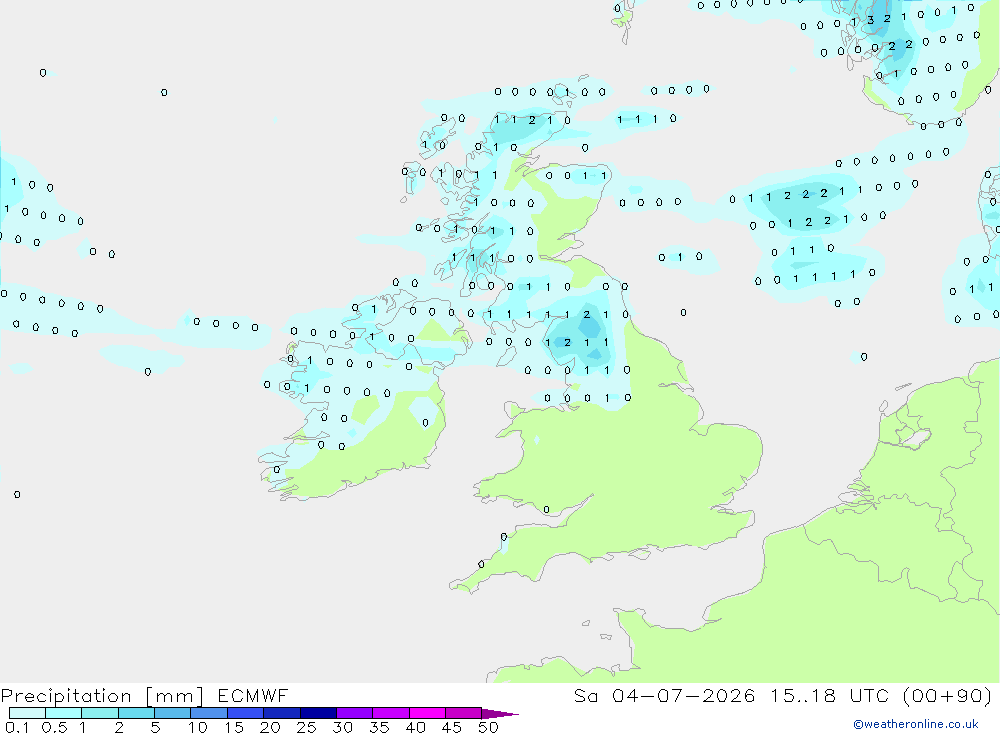
Task: Click the date "Sa 04-07-2026"
Action: pos(665,695)
